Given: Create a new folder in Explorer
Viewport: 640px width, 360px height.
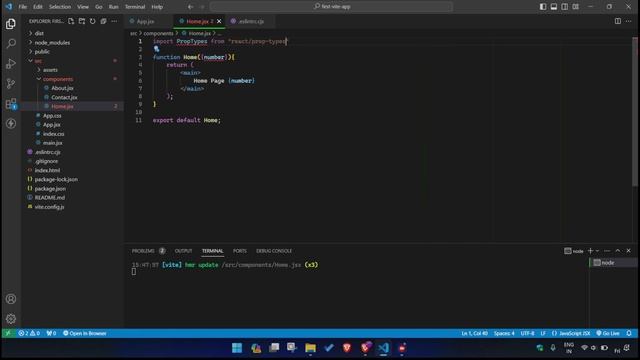Looking at the screenshot, I should coord(82,21).
